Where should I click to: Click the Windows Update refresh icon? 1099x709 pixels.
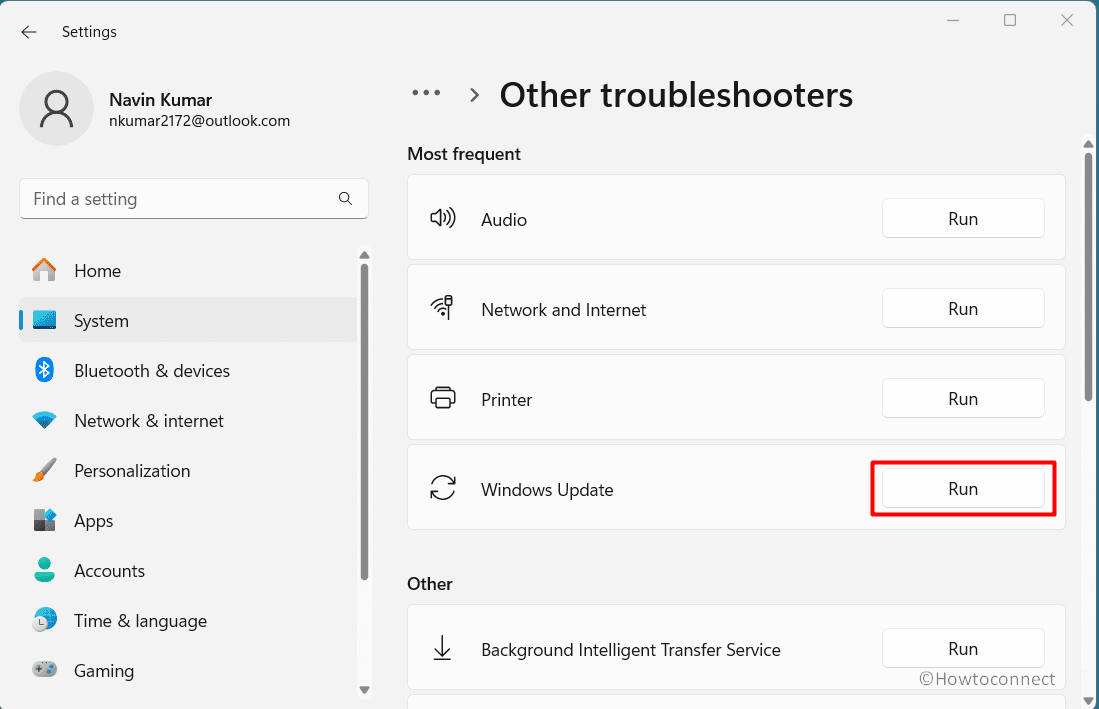click(x=442, y=488)
